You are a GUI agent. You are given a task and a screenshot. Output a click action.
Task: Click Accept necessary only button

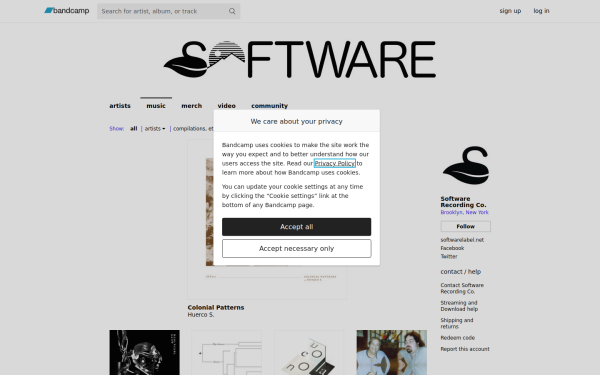[297, 248]
